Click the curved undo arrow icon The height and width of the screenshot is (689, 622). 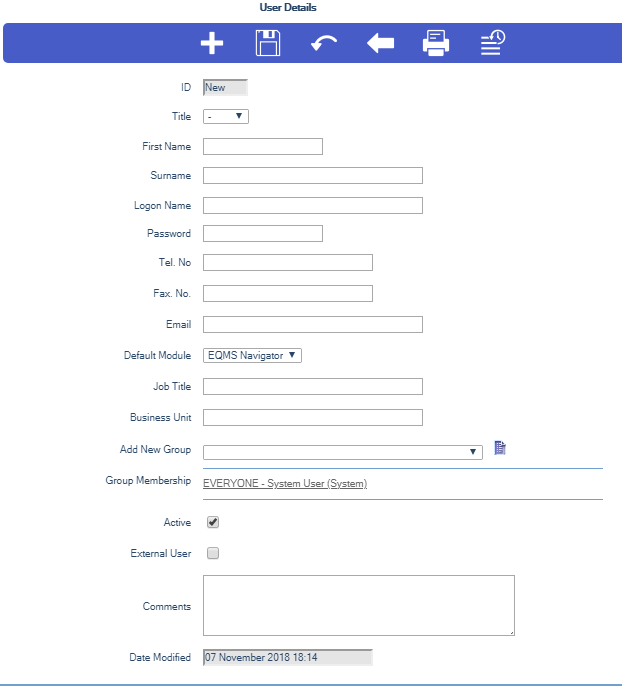pyautogui.click(x=324, y=44)
